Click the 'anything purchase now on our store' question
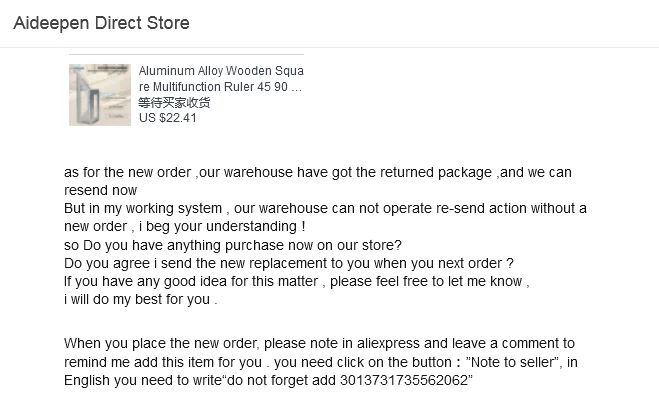The height and width of the screenshot is (412, 659). 232,245
